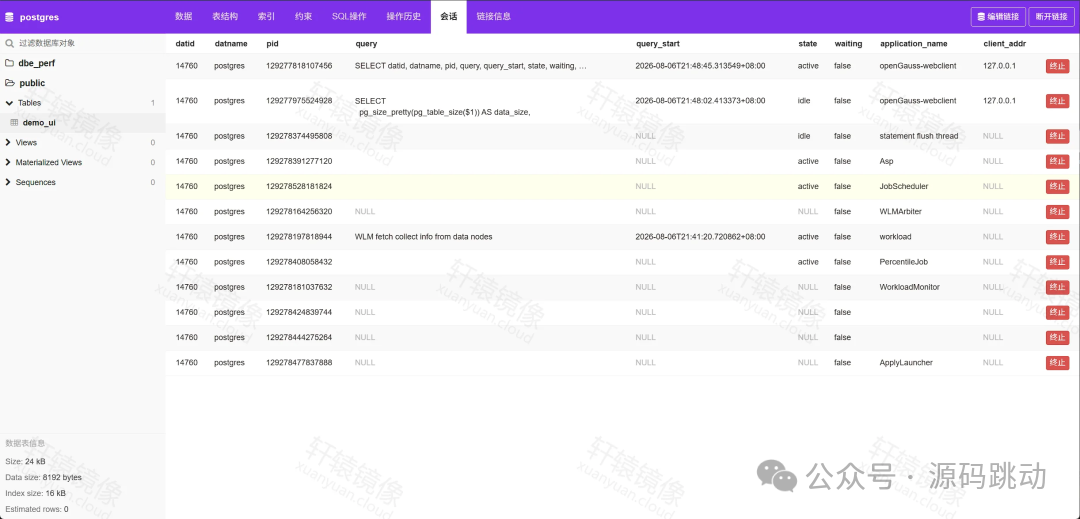Click the pg_size_pretty query cell

click(442, 106)
